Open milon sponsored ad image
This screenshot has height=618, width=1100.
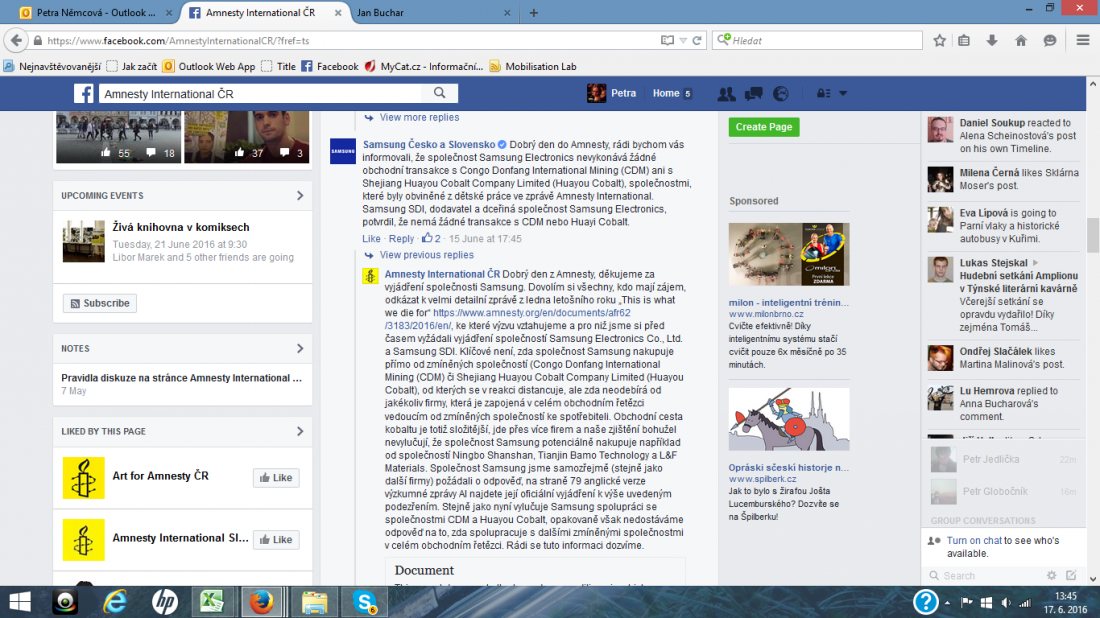coord(789,254)
